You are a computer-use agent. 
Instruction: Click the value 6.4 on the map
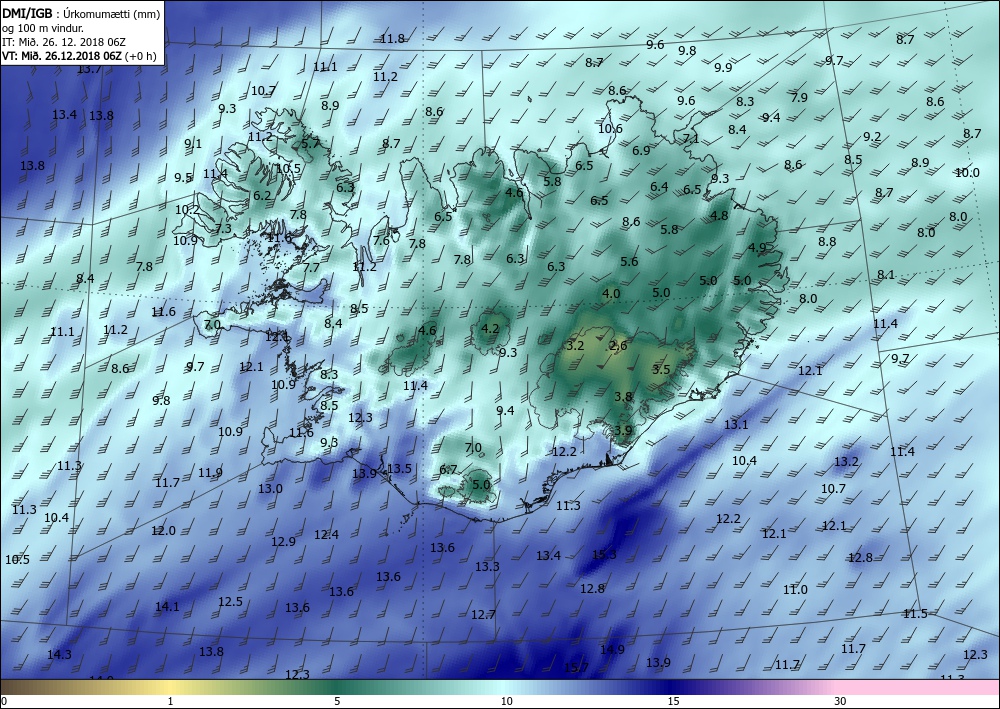pos(659,187)
